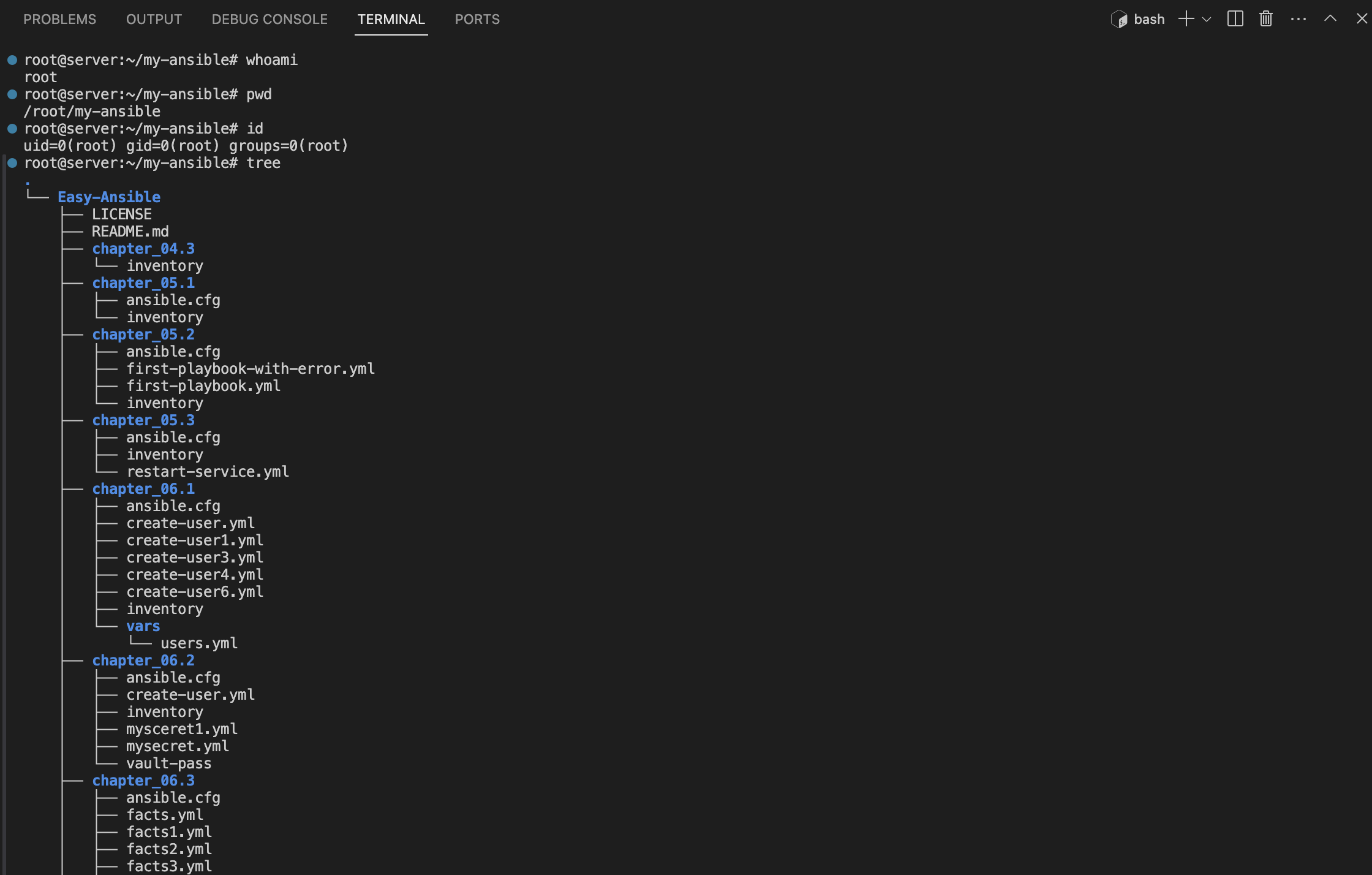Viewport: 1372px width, 875px height.
Task: Switch to the PROBLEMS tab
Action: coord(59,19)
